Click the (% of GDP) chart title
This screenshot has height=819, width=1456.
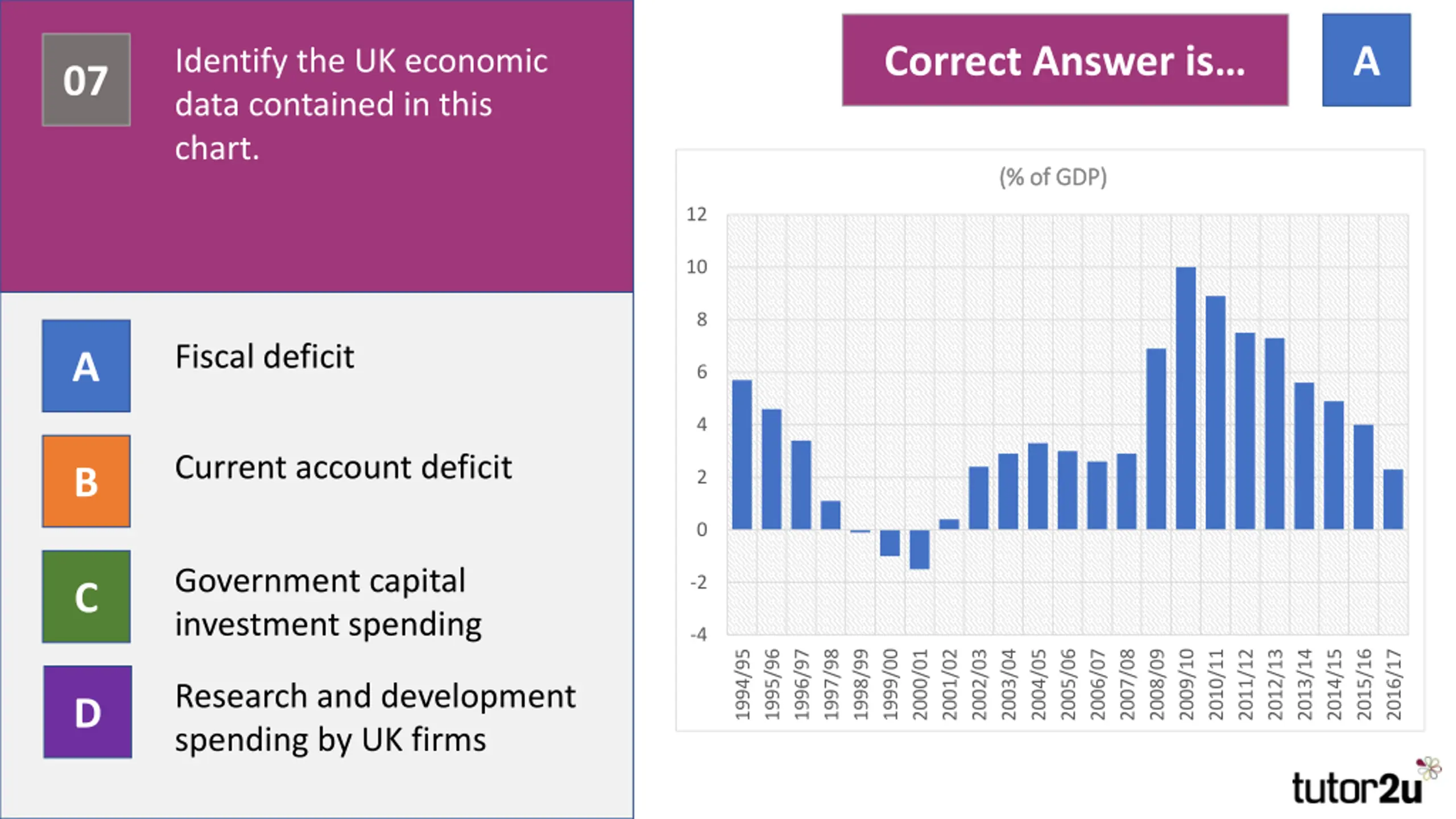[x=1053, y=177]
